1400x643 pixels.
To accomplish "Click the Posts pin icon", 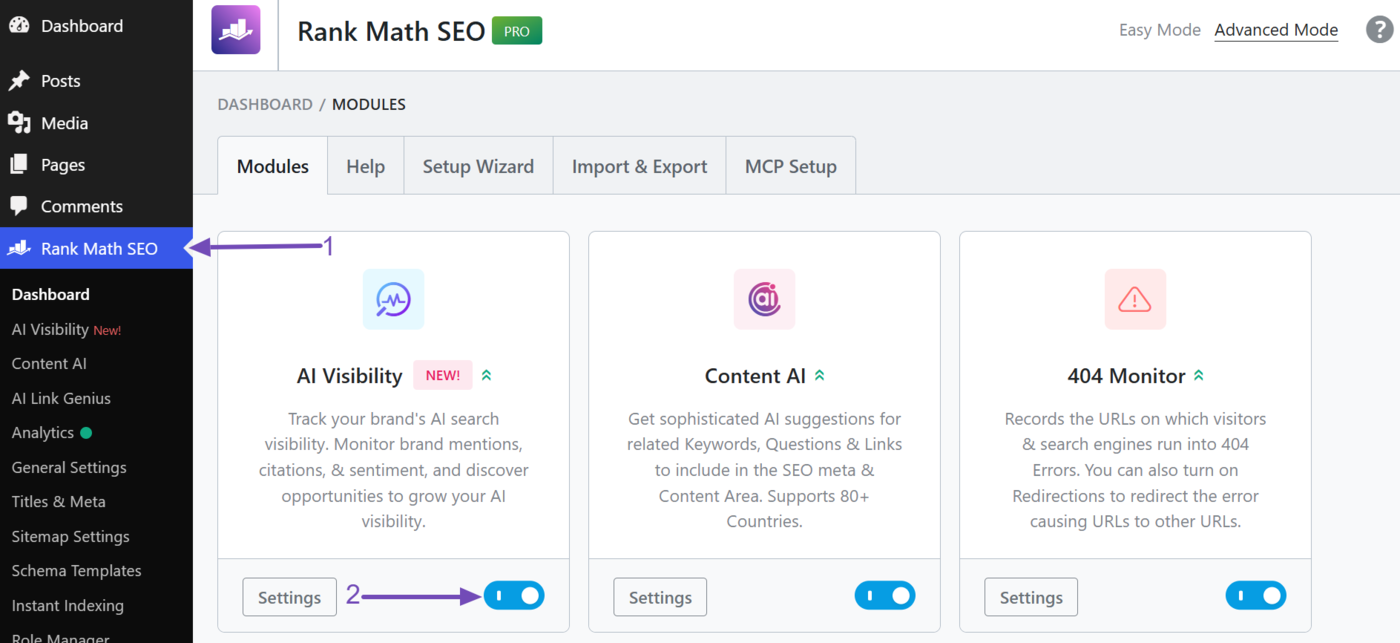I will (19, 81).
